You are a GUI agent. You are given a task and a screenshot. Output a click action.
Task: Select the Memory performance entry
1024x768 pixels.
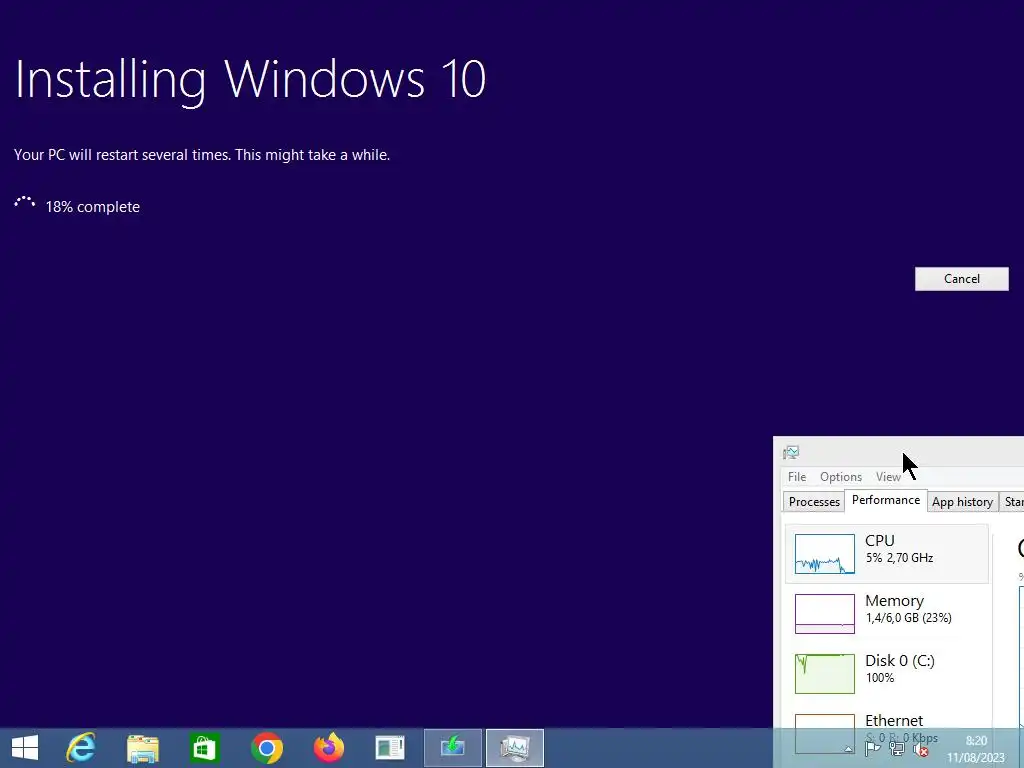(887, 613)
